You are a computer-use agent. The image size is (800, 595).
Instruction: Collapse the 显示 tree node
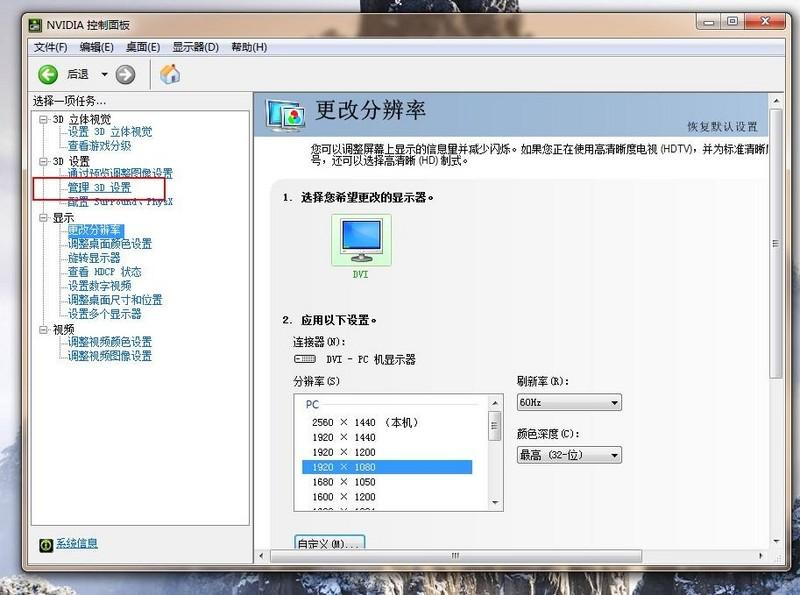point(43,217)
